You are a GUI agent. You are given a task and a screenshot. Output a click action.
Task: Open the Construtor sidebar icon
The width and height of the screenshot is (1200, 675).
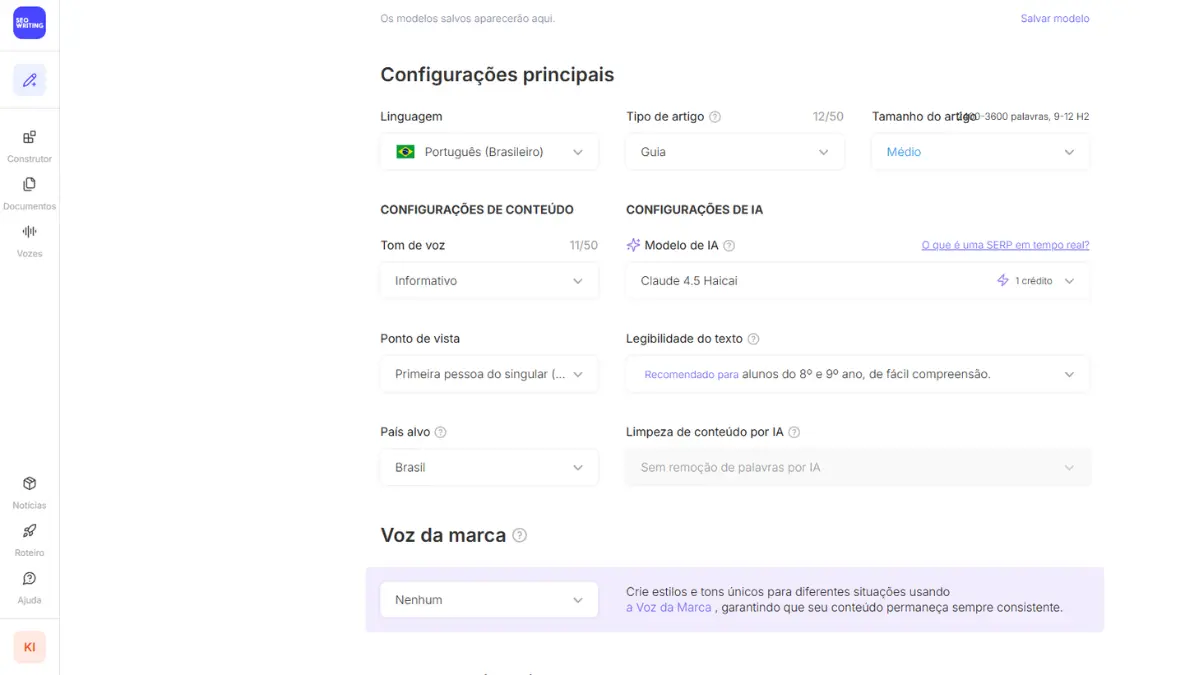(29, 137)
